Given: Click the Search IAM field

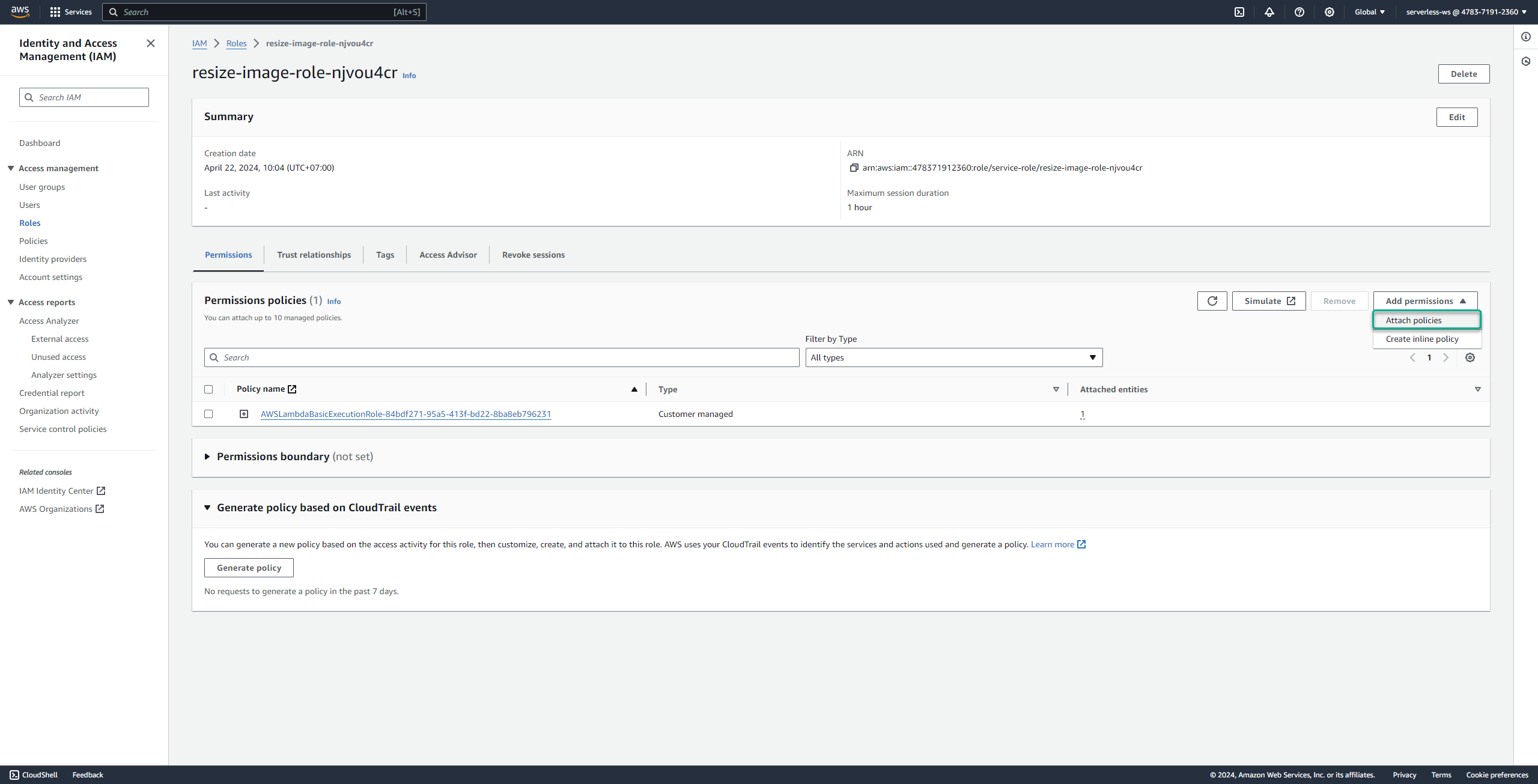Looking at the screenshot, I should (84, 97).
